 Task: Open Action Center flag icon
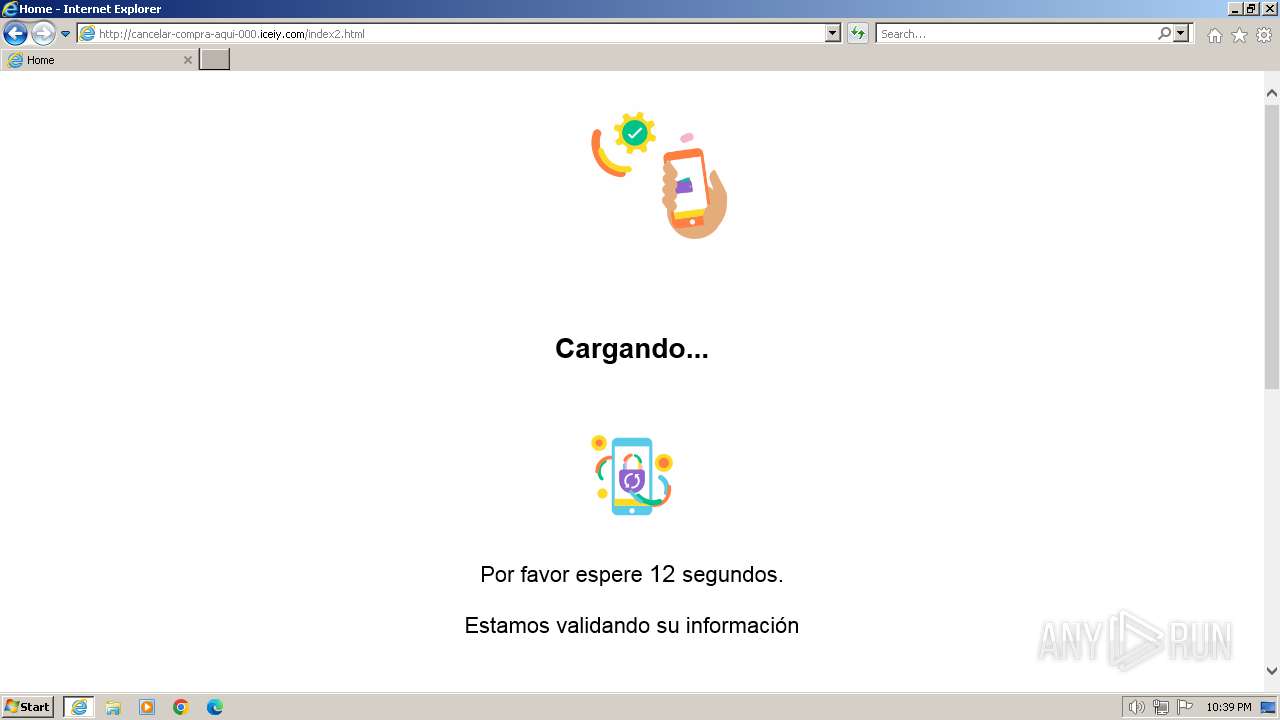point(1185,707)
